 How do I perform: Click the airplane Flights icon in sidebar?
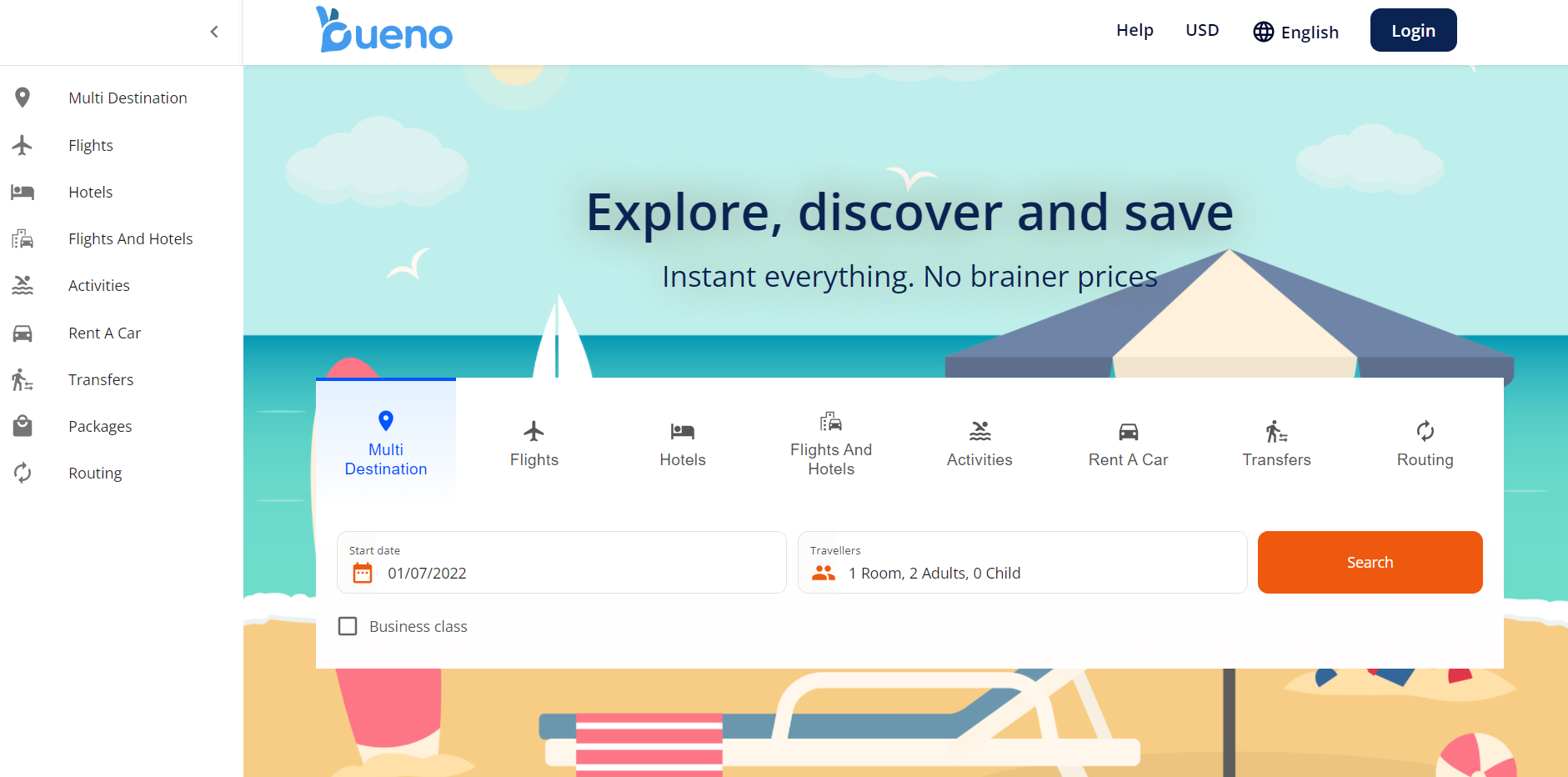click(23, 145)
